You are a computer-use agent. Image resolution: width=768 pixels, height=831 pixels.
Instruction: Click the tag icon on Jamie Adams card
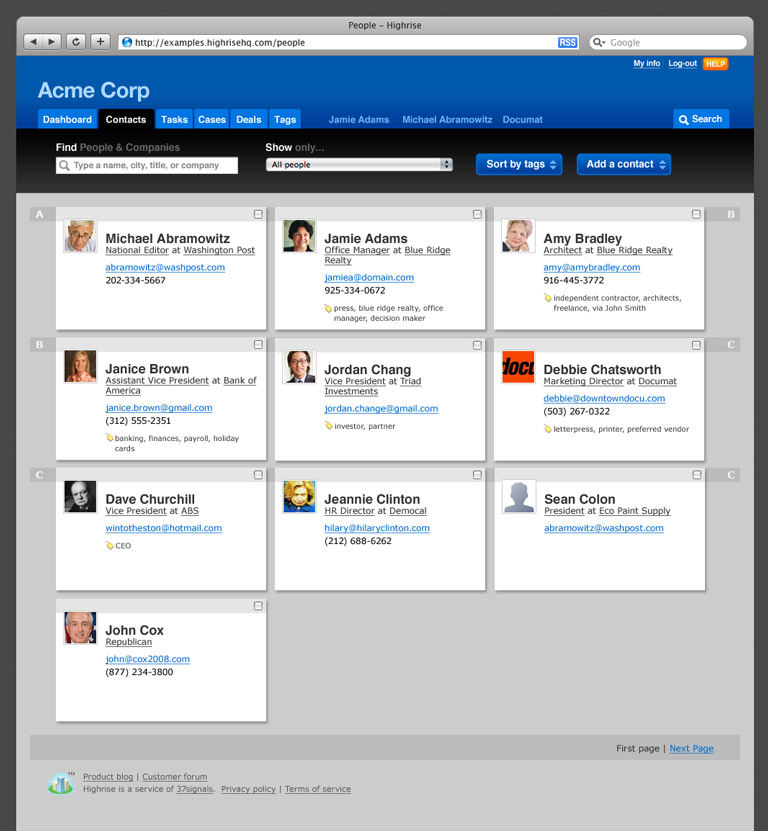(328, 308)
